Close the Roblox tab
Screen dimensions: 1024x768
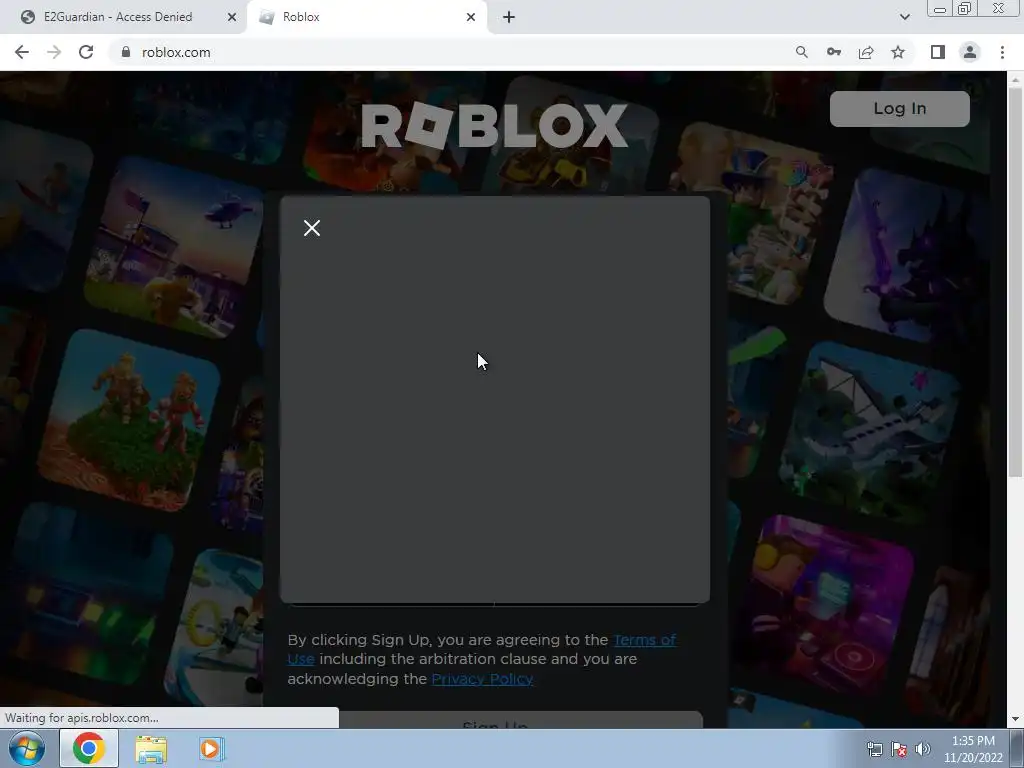tap(470, 17)
